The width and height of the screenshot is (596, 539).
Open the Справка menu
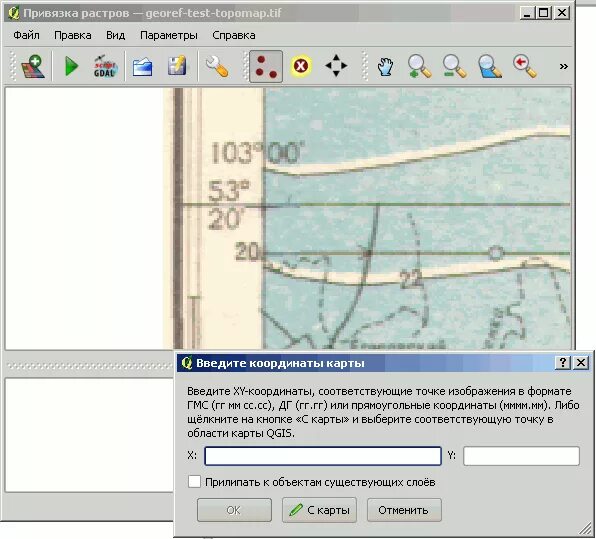pos(234,35)
